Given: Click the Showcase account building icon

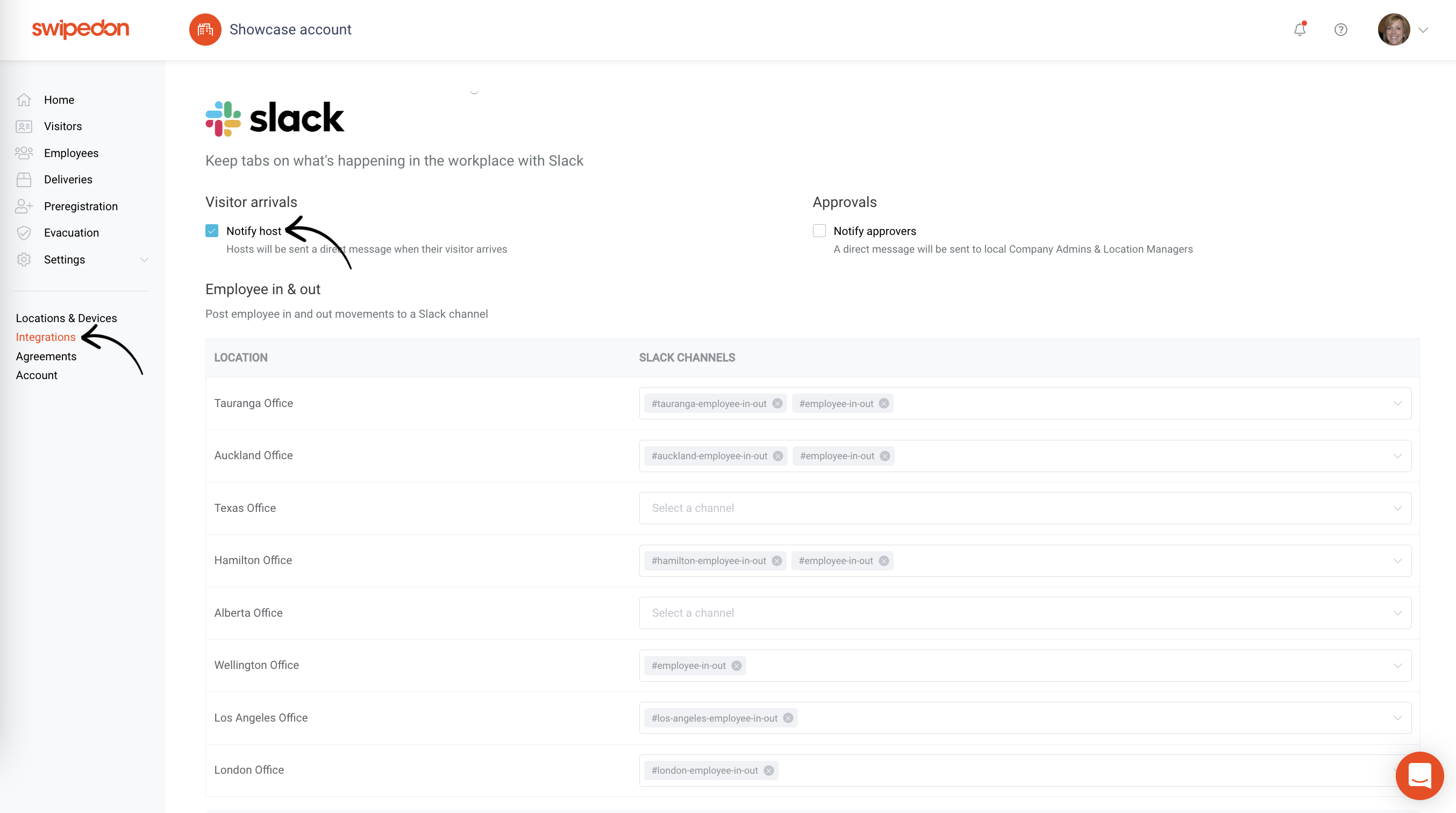Looking at the screenshot, I should point(205,30).
